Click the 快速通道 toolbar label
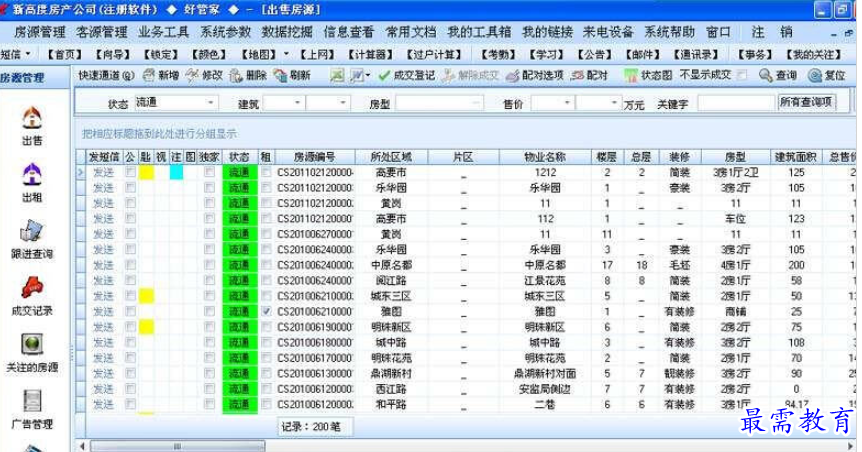The height and width of the screenshot is (452, 862). pos(106,75)
